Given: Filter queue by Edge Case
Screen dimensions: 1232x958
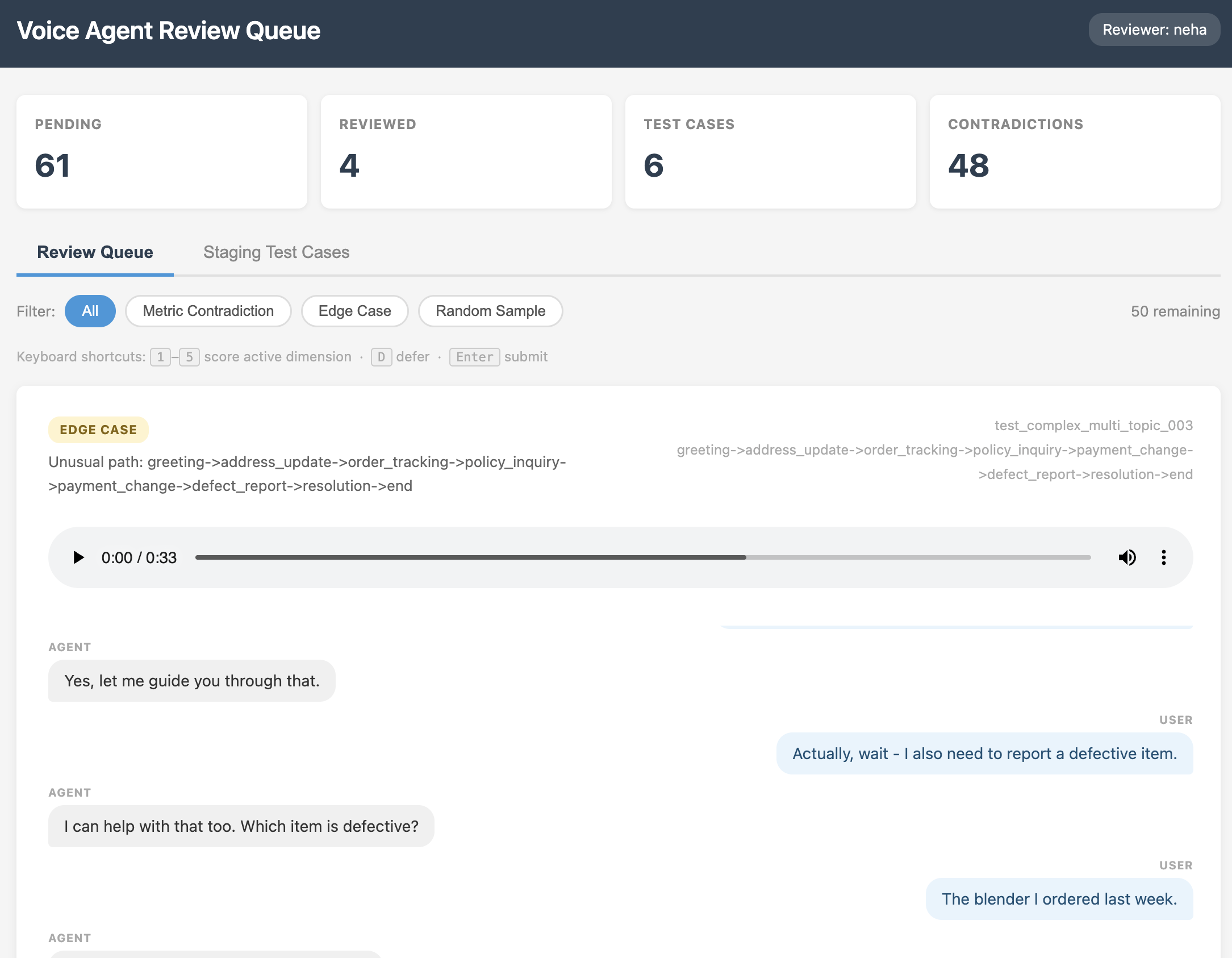Looking at the screenshot, I should coord(355,311).
